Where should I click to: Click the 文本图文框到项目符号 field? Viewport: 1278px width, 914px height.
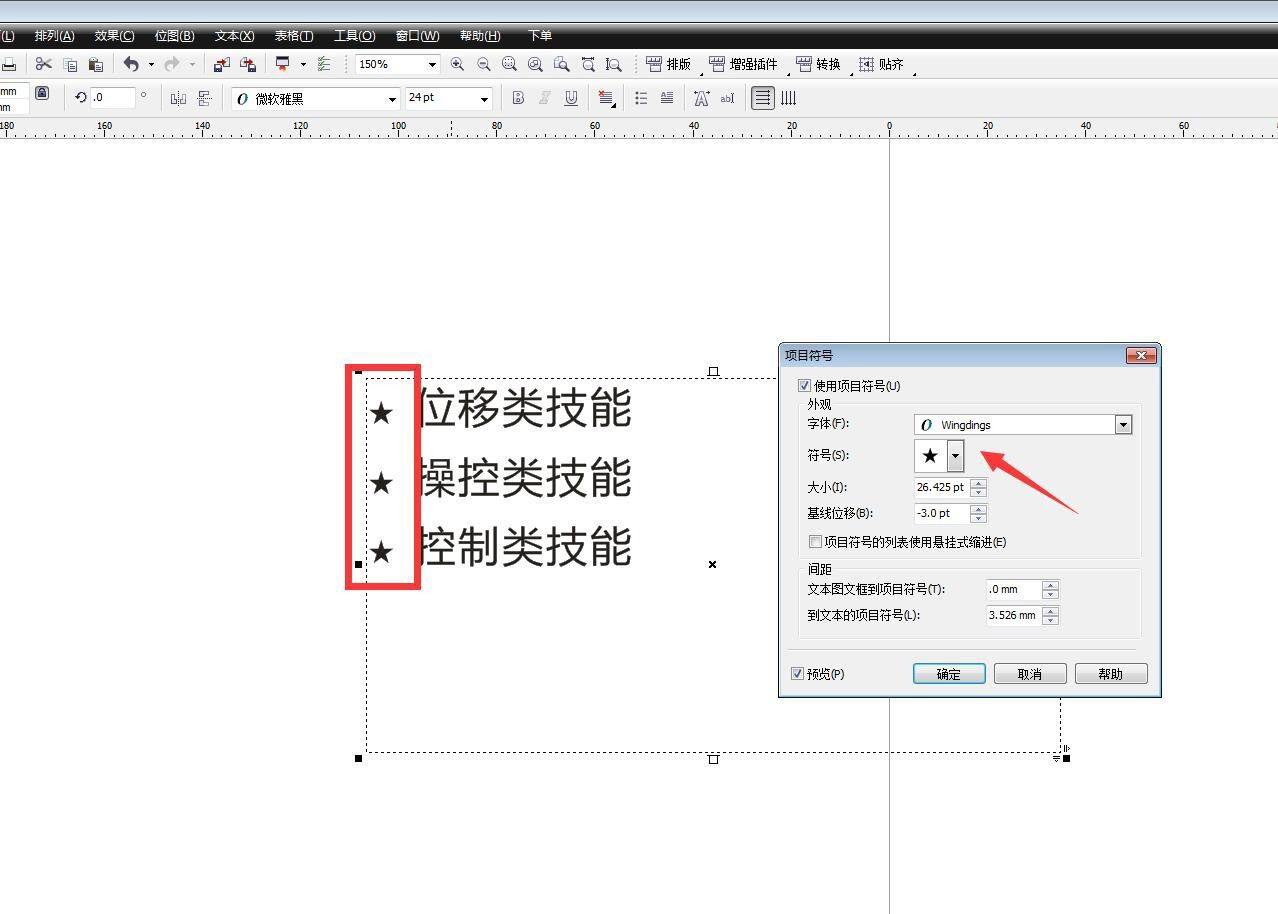tap(1013, 590)
